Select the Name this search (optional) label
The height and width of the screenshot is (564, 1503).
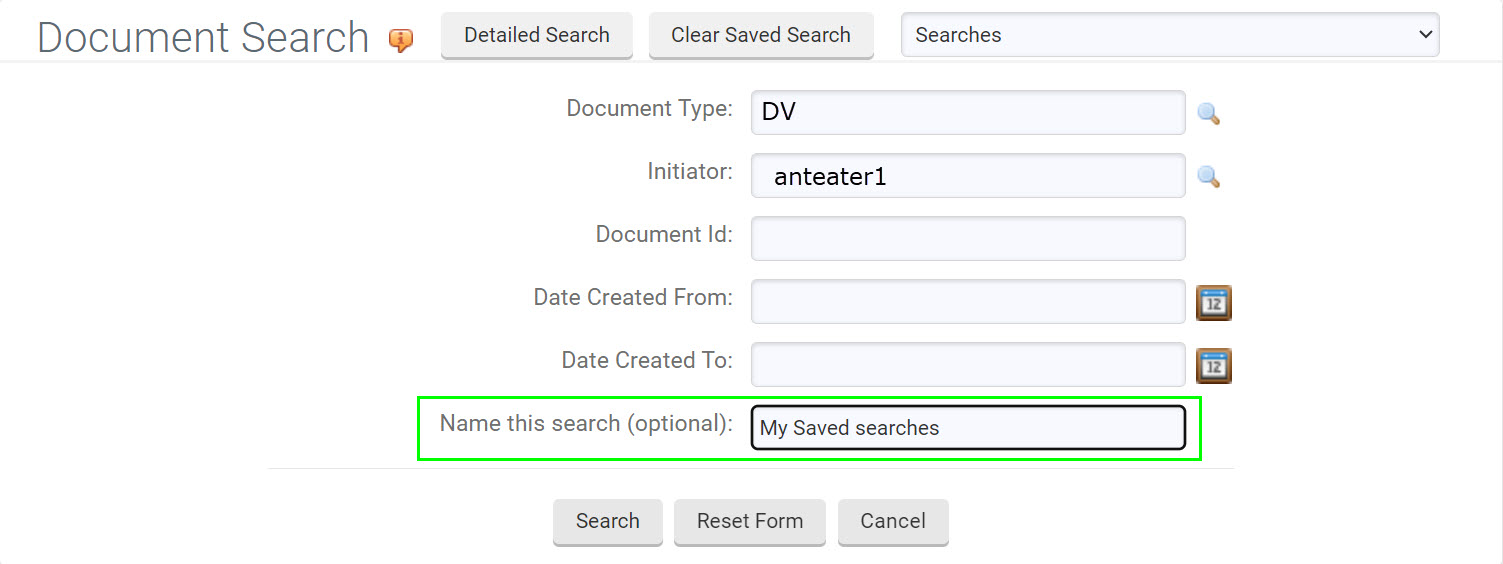click(586, 423)
